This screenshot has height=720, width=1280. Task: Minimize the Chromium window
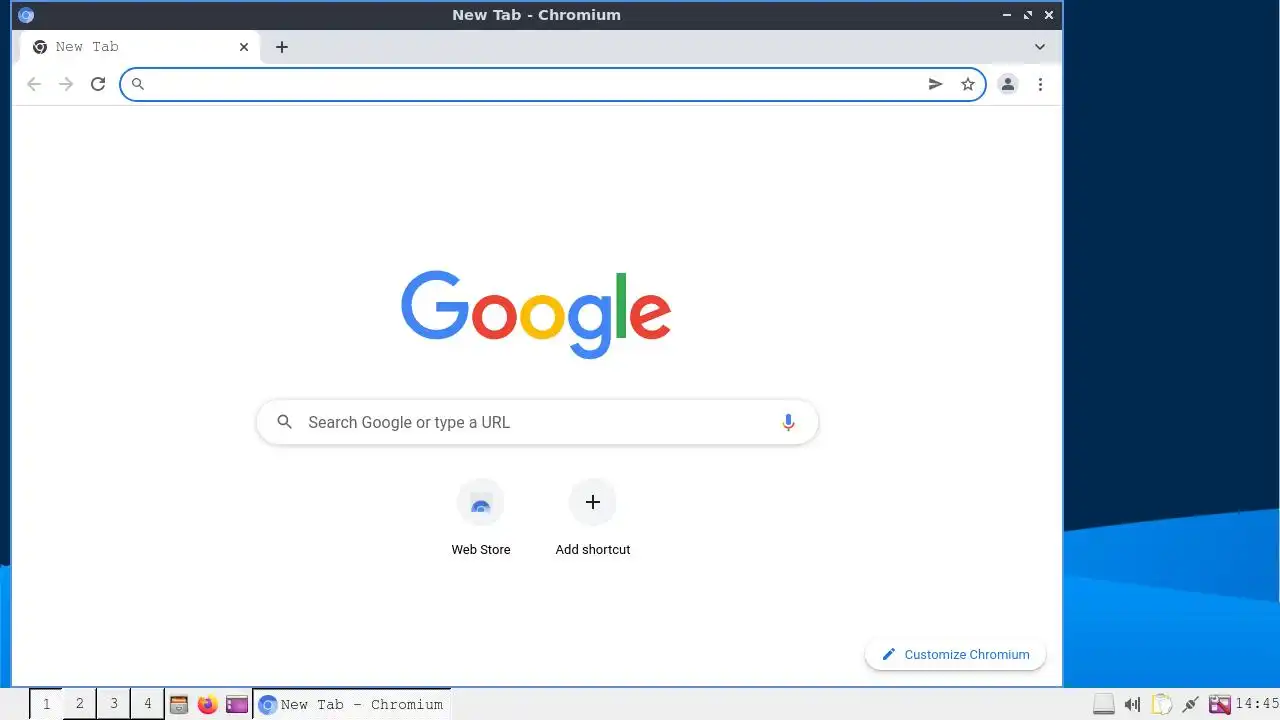pos(1007,15)
